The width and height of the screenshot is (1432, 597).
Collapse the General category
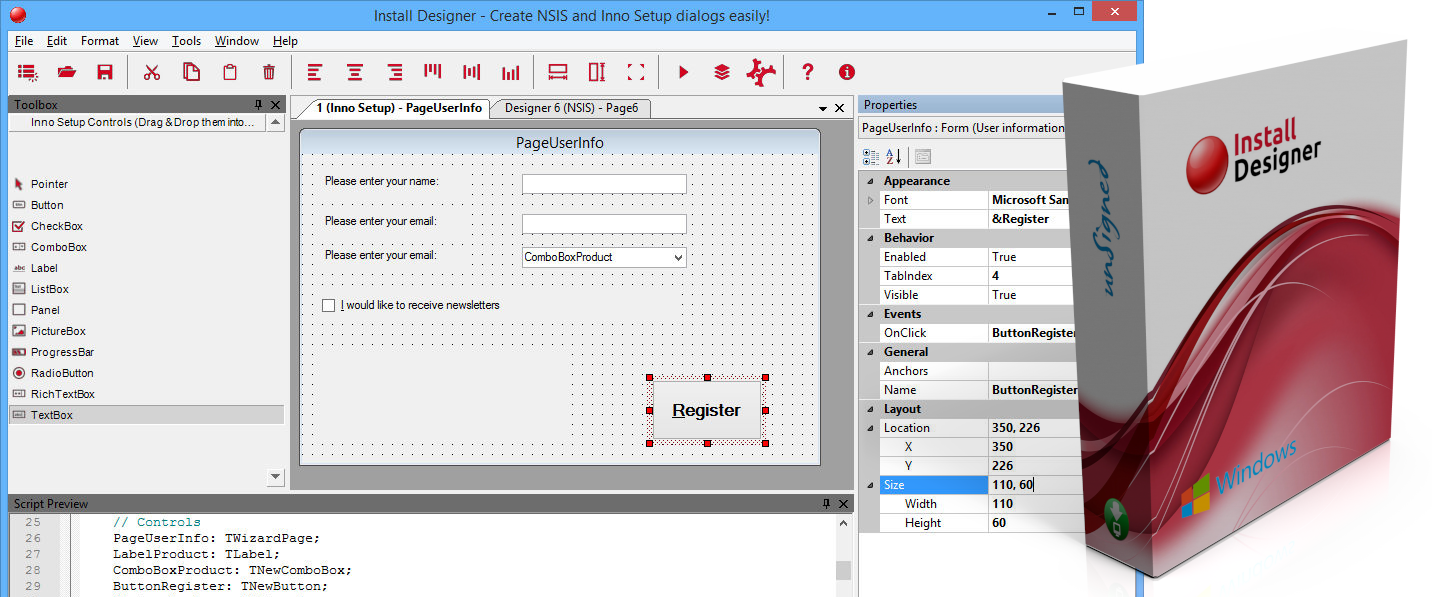870,352
